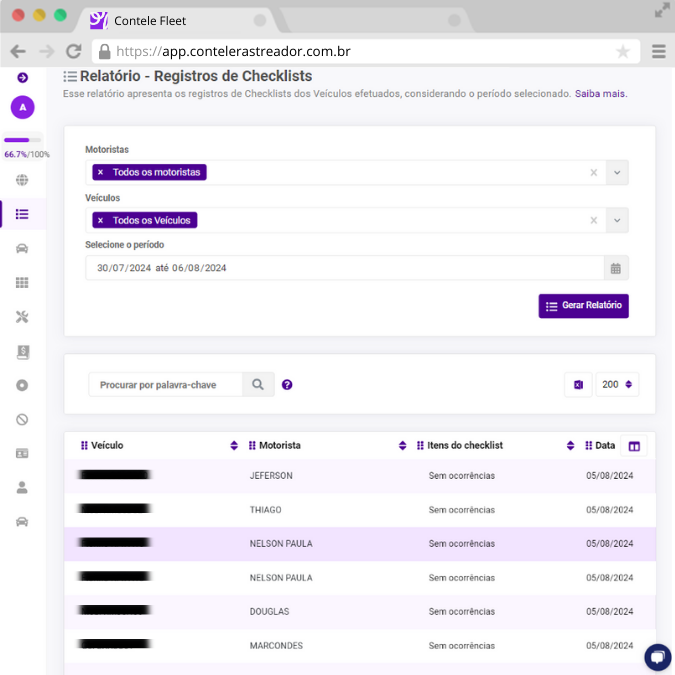Click date 05/08/2024 in THIAGO row
675x675 pixels.
click(x=610, y=510)
